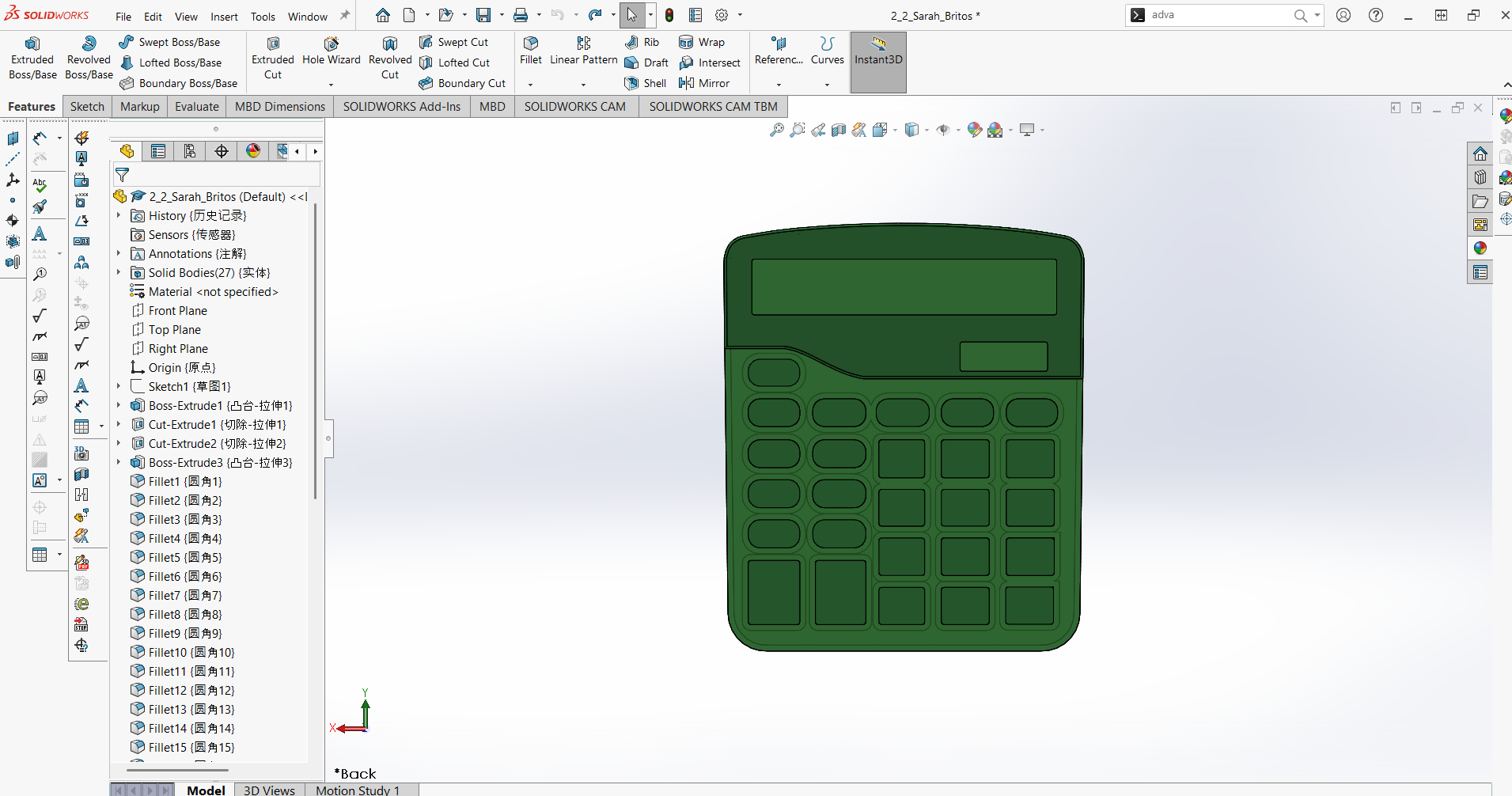Click the feature tree vertical scrollbar
Viewport: 1512px width, 796px height.
315,351
